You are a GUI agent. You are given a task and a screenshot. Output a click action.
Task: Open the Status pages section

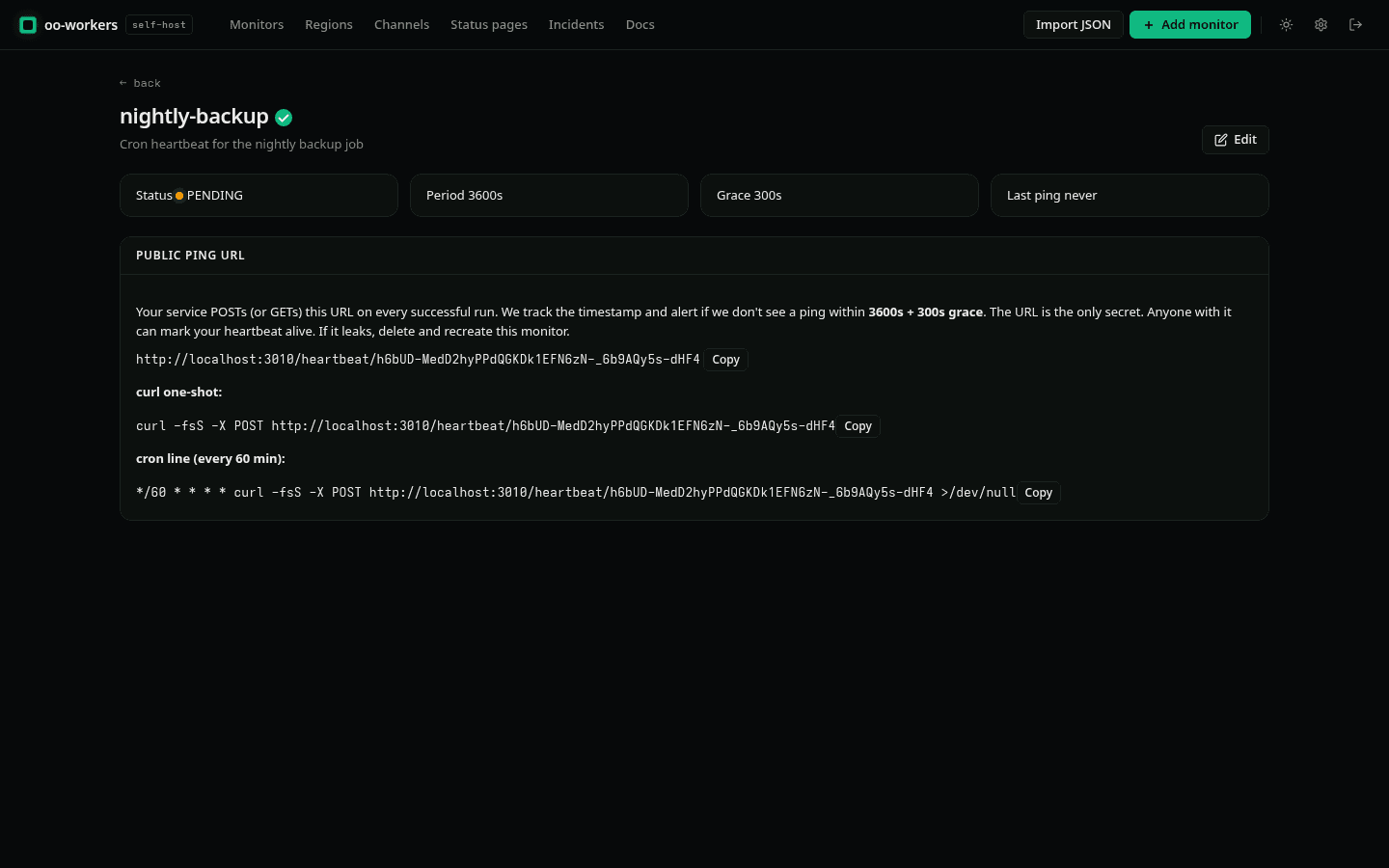point(489,25)
